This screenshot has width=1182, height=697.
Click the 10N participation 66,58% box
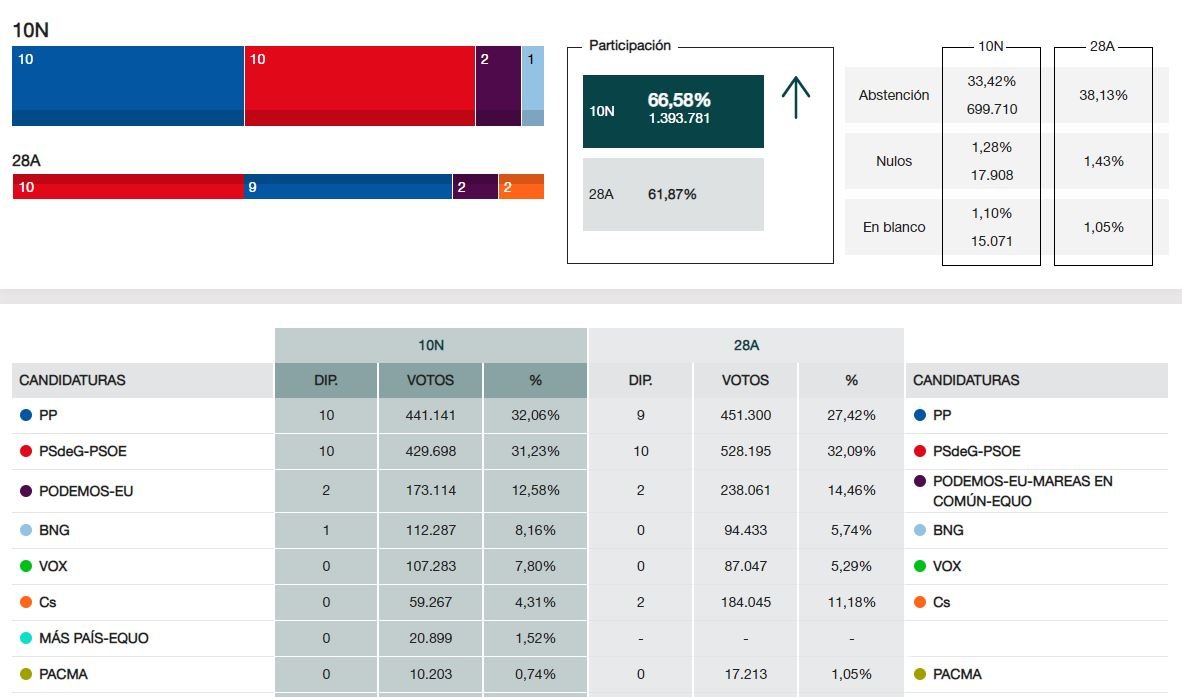click(x=673, y=111)
